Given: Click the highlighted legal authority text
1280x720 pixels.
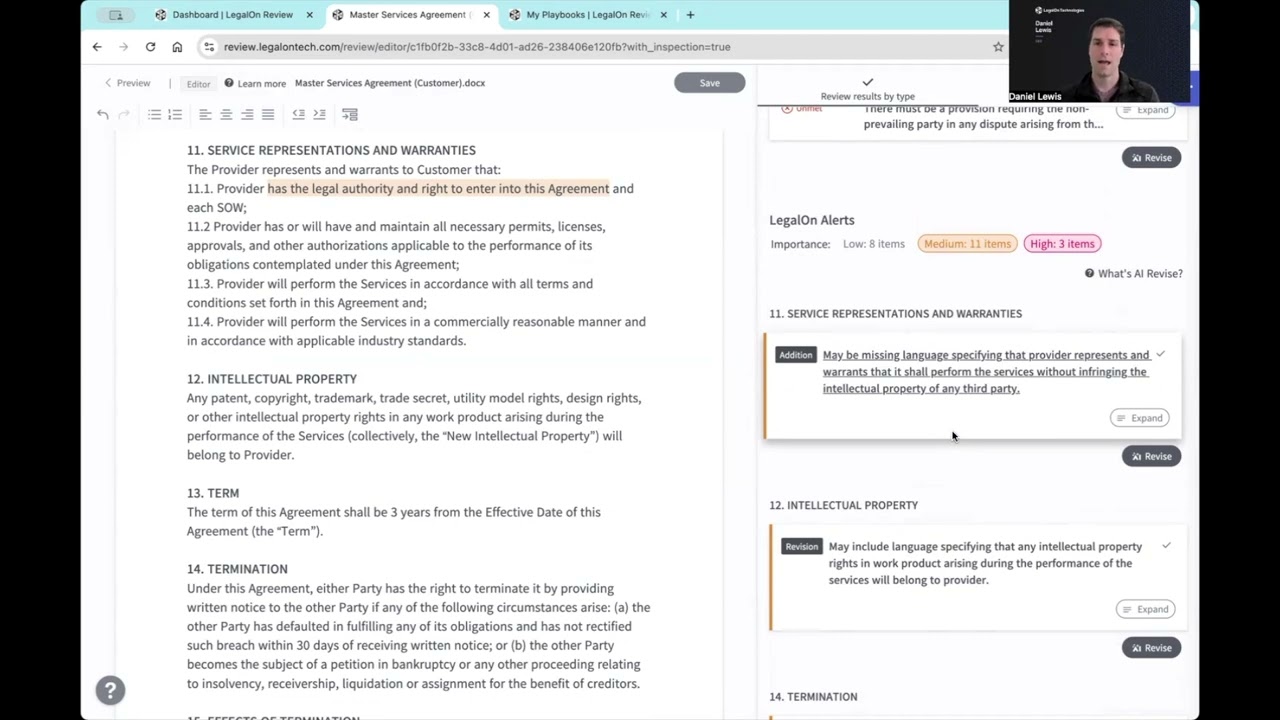Looking at the screenshot, I should click(438, 189).
